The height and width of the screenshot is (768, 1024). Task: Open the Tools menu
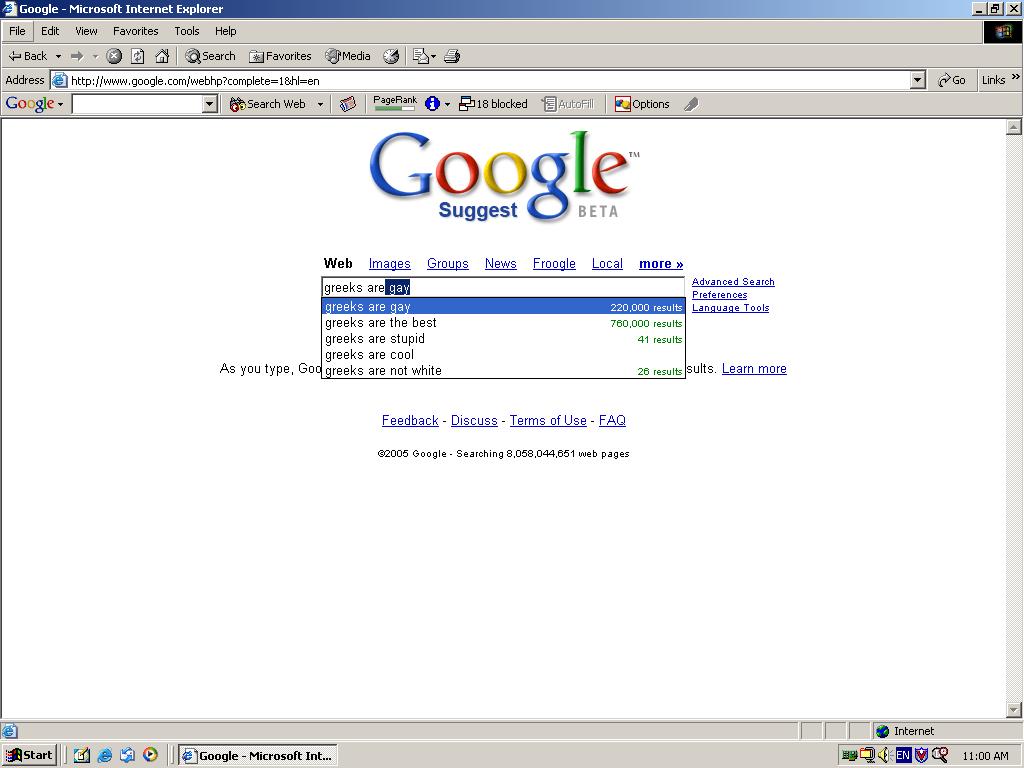point(187,31)
